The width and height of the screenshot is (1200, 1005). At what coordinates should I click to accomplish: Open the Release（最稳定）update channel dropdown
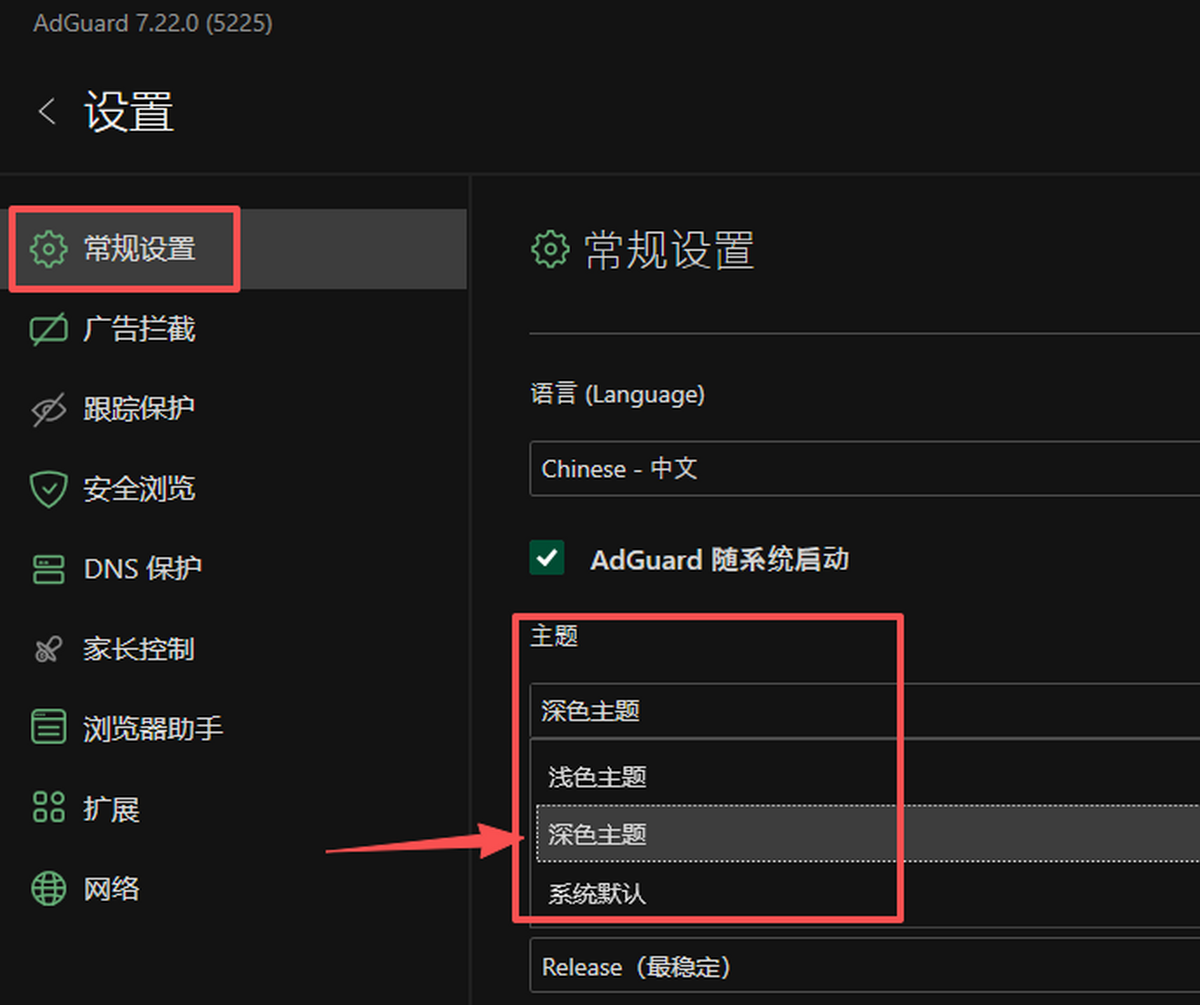click(x=864, y=967)
